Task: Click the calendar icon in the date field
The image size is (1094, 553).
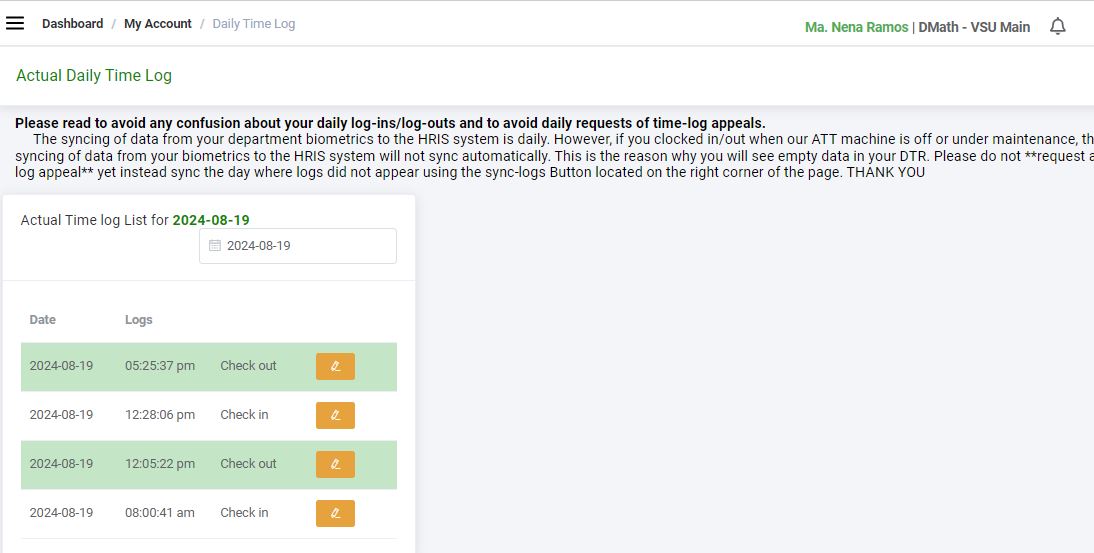Action: pyautogui.click(x=215, y=246)
